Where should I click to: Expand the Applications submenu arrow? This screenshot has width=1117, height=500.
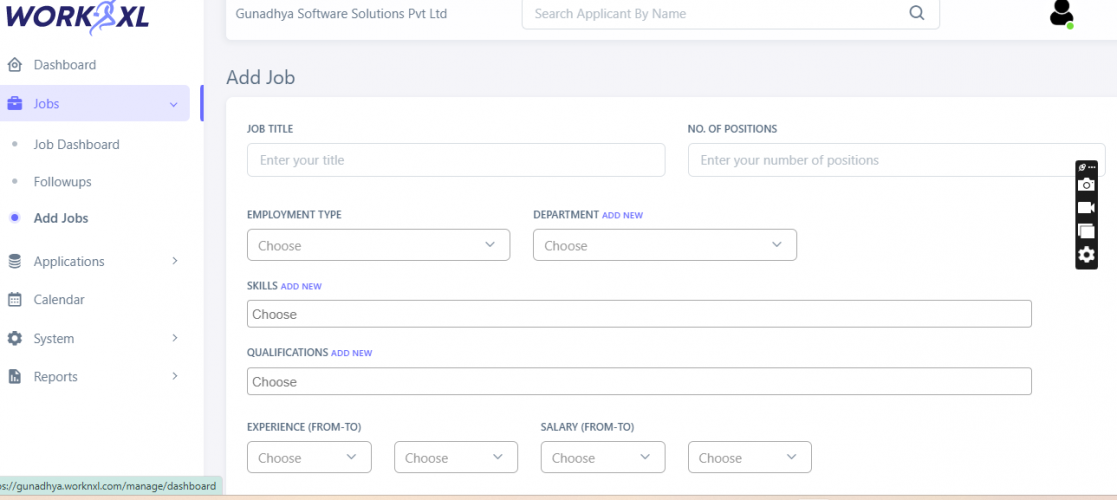pos(175,261)
